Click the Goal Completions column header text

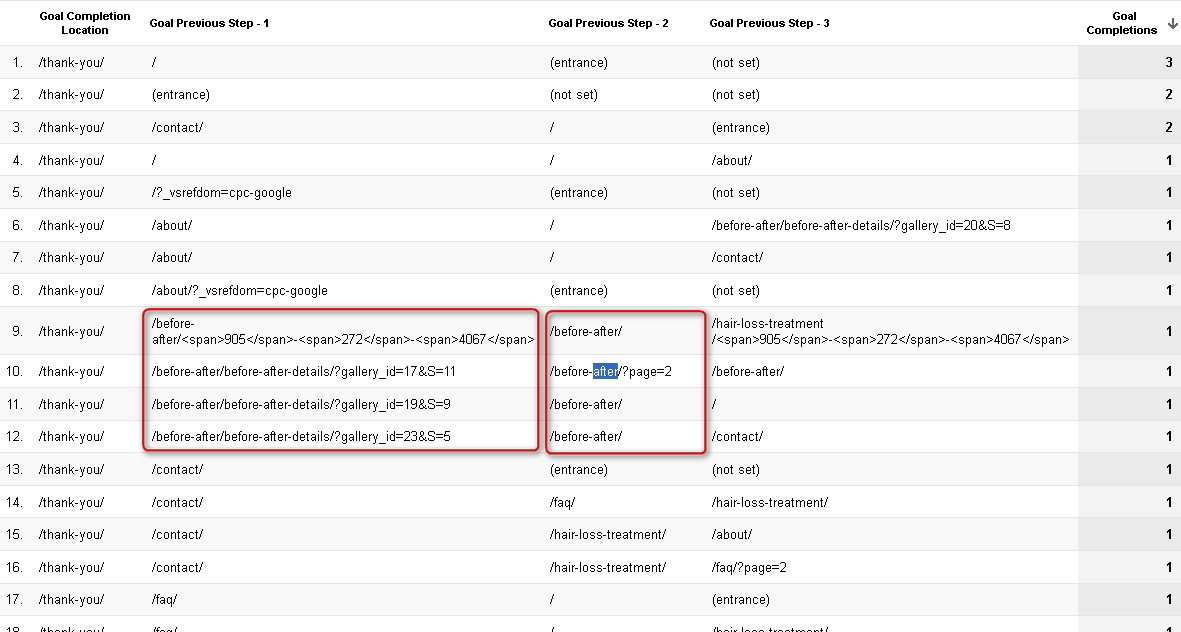pos(1122,23)
